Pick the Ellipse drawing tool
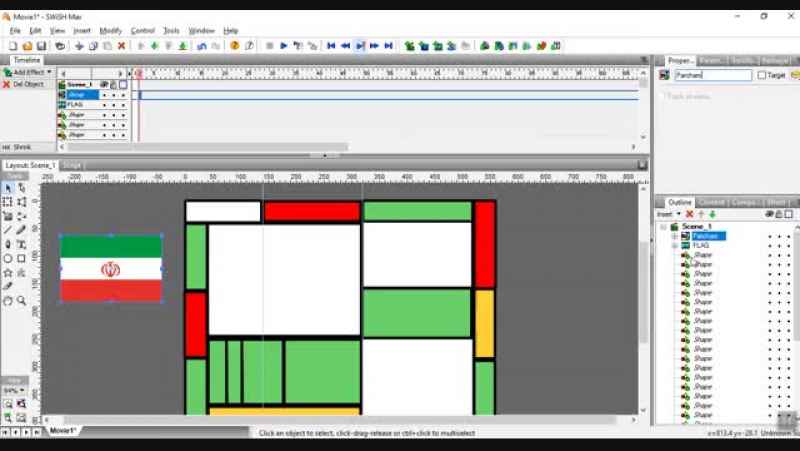 point(8,258)
